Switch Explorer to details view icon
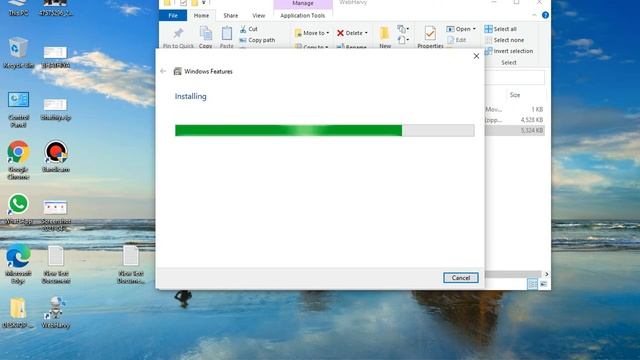The width and height of the screenshot is (640, 360). (x=532, y=284)
